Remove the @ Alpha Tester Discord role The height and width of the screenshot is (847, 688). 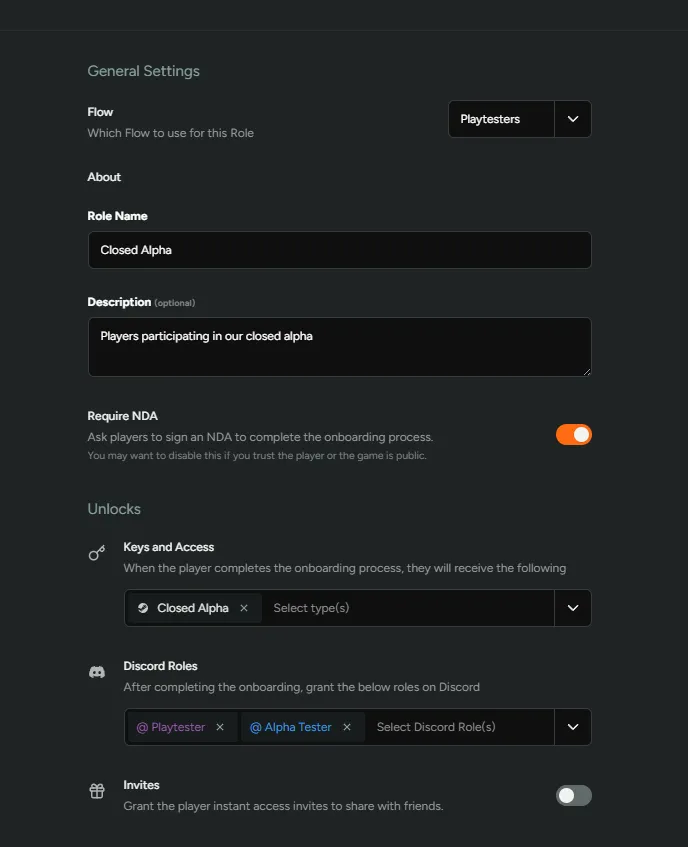[347, 727]
